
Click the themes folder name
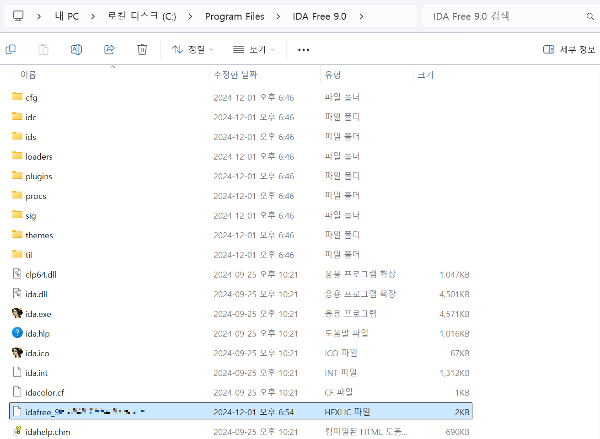pos(39,235)
